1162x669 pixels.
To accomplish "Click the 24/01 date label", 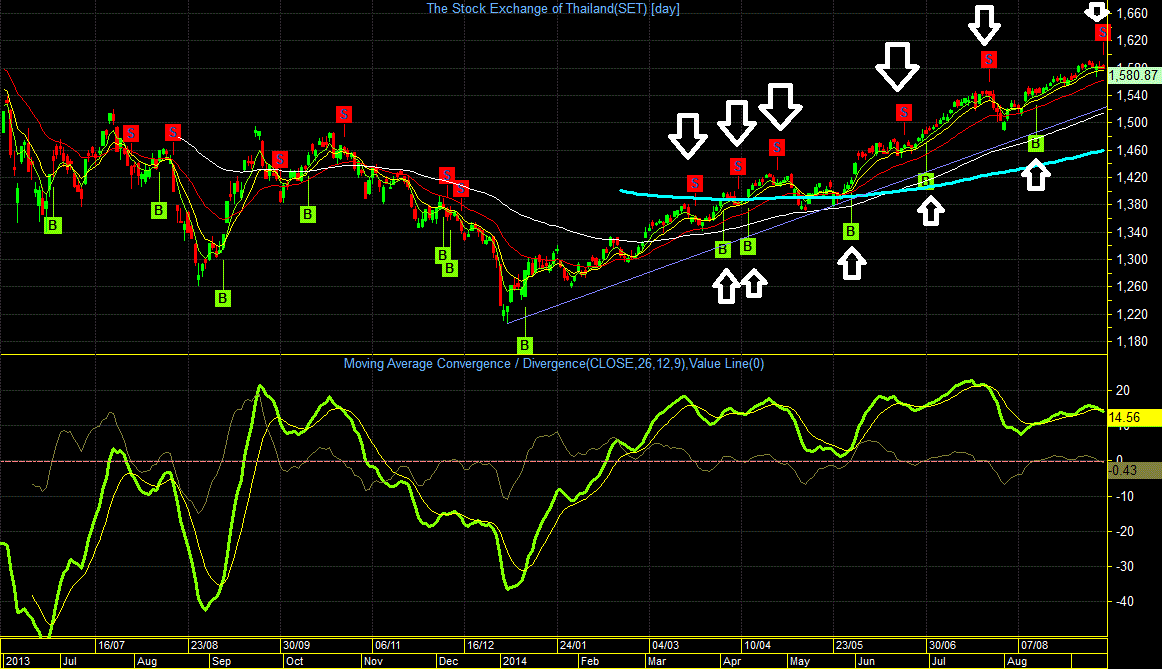I will click(x=573, y=645).
